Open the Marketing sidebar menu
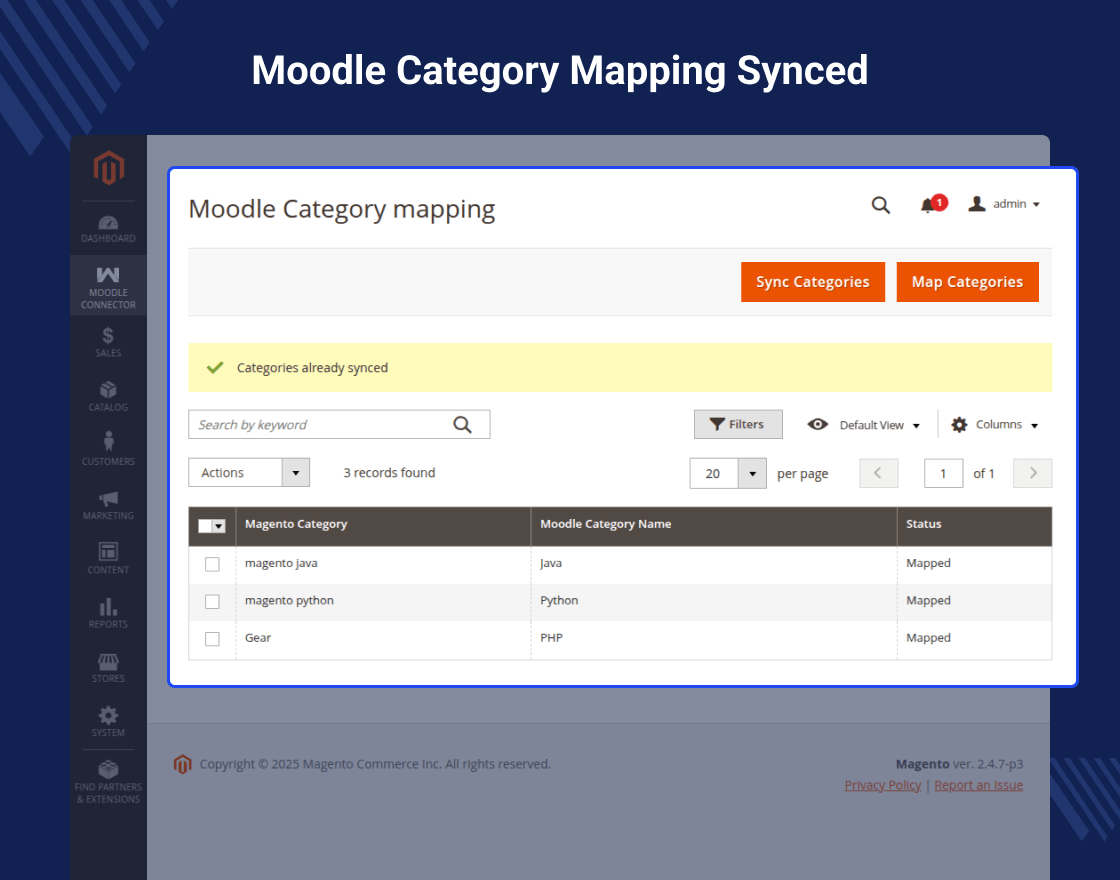The image size is (1120, 880). [108, 504]
